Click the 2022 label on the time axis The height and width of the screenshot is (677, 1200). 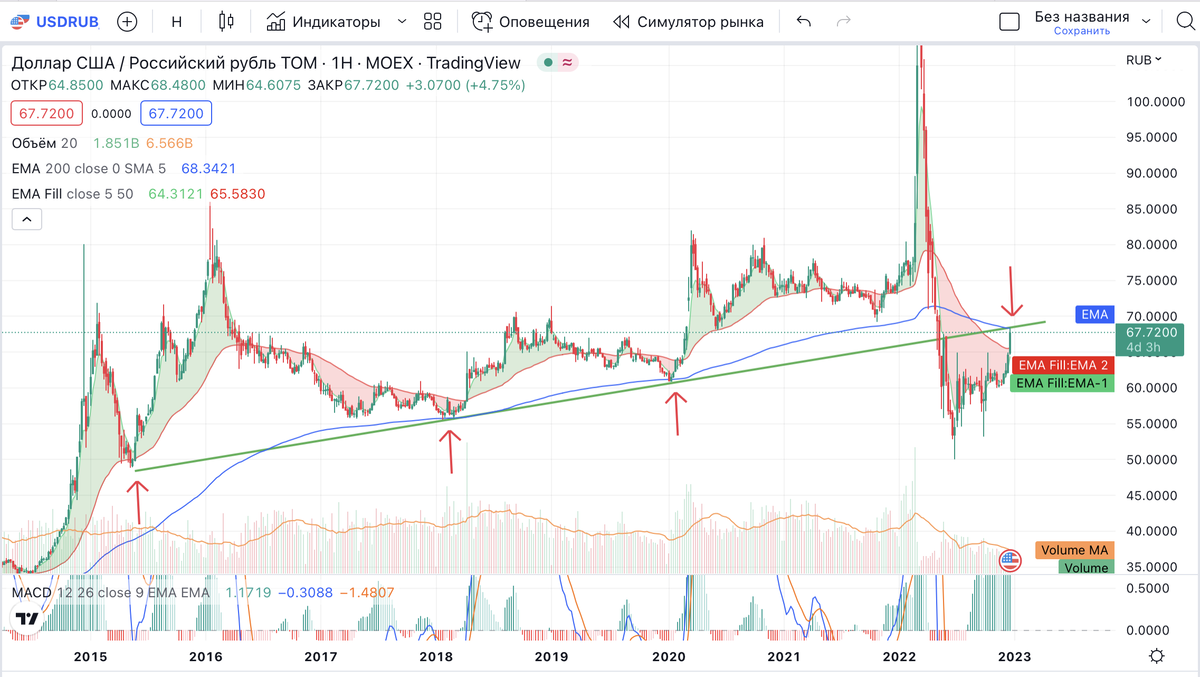click(898, 656)
